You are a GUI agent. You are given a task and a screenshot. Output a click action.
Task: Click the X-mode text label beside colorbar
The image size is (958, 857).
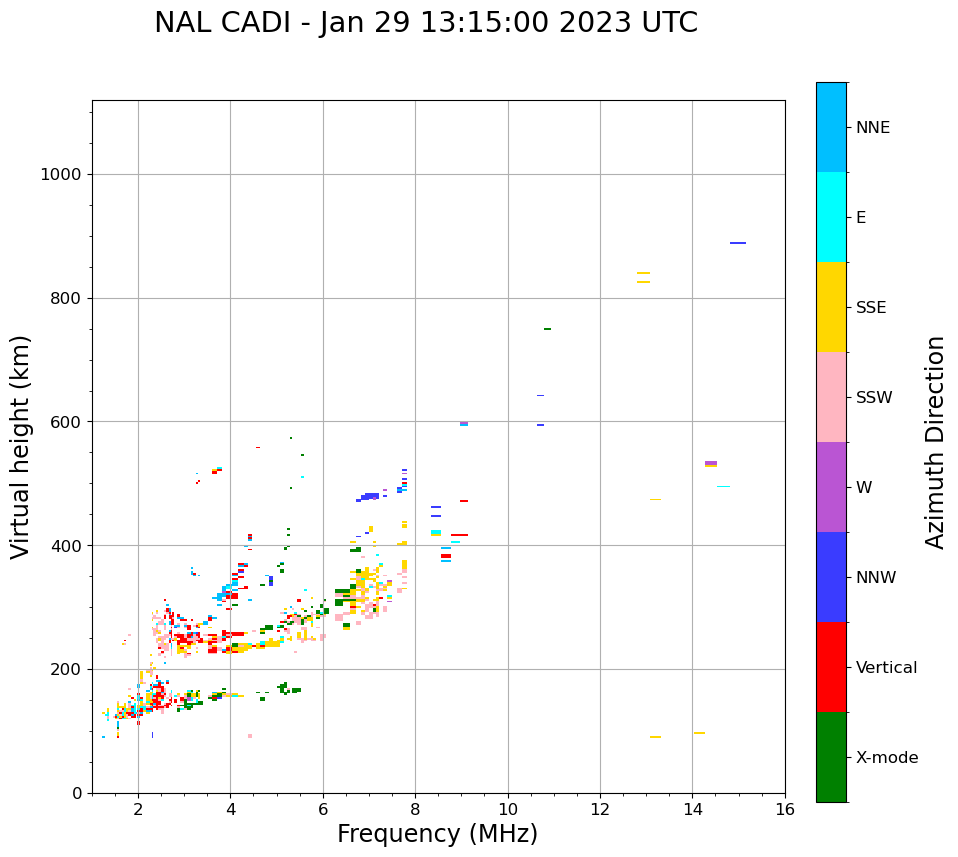887,758
